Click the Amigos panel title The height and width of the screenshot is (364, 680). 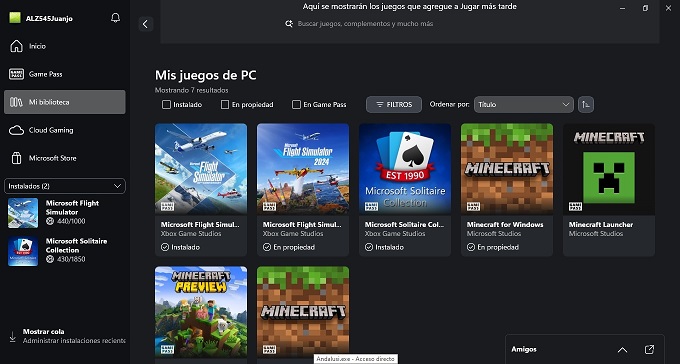point(524,349)
